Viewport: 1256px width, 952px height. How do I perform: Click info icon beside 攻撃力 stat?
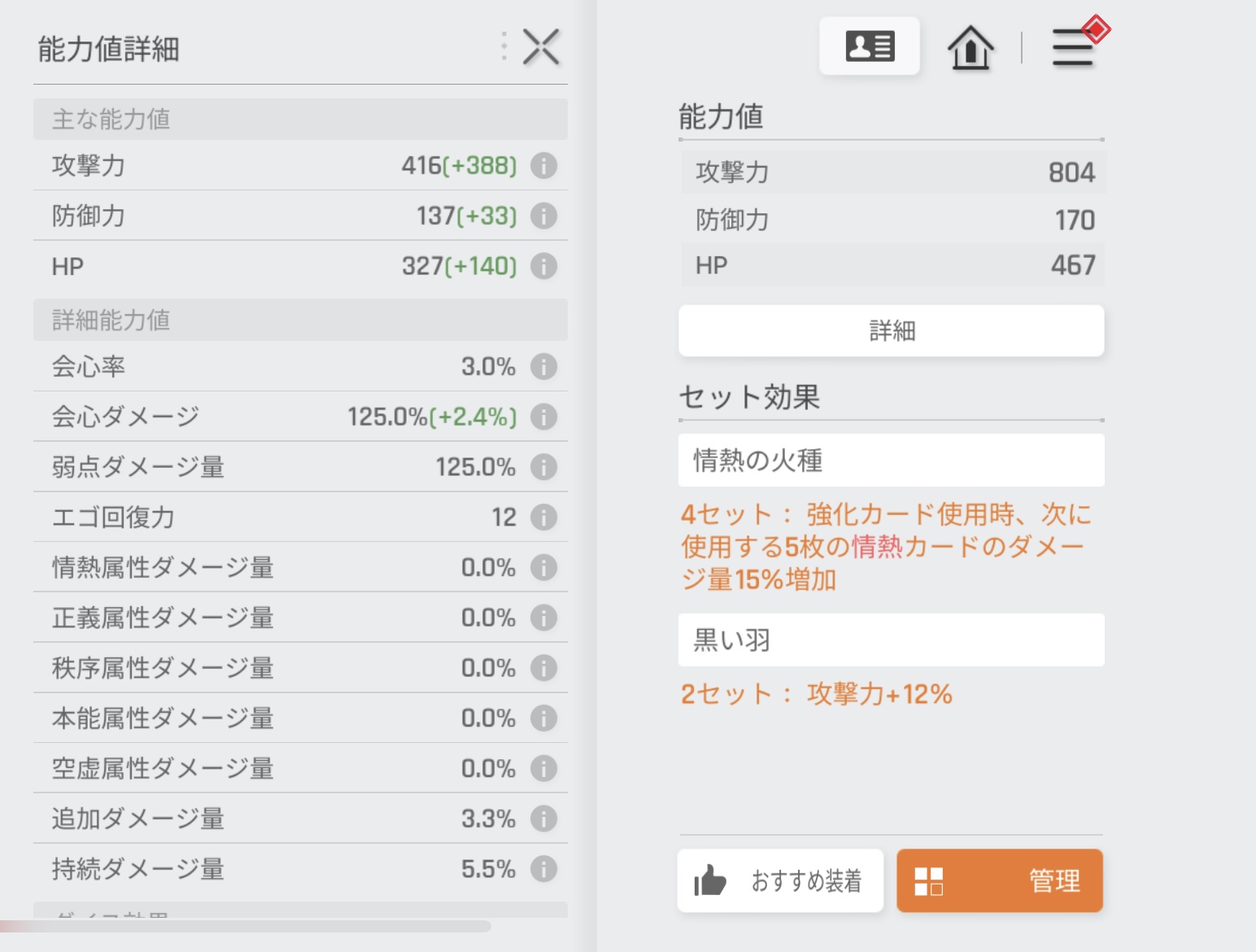point(543,166)
